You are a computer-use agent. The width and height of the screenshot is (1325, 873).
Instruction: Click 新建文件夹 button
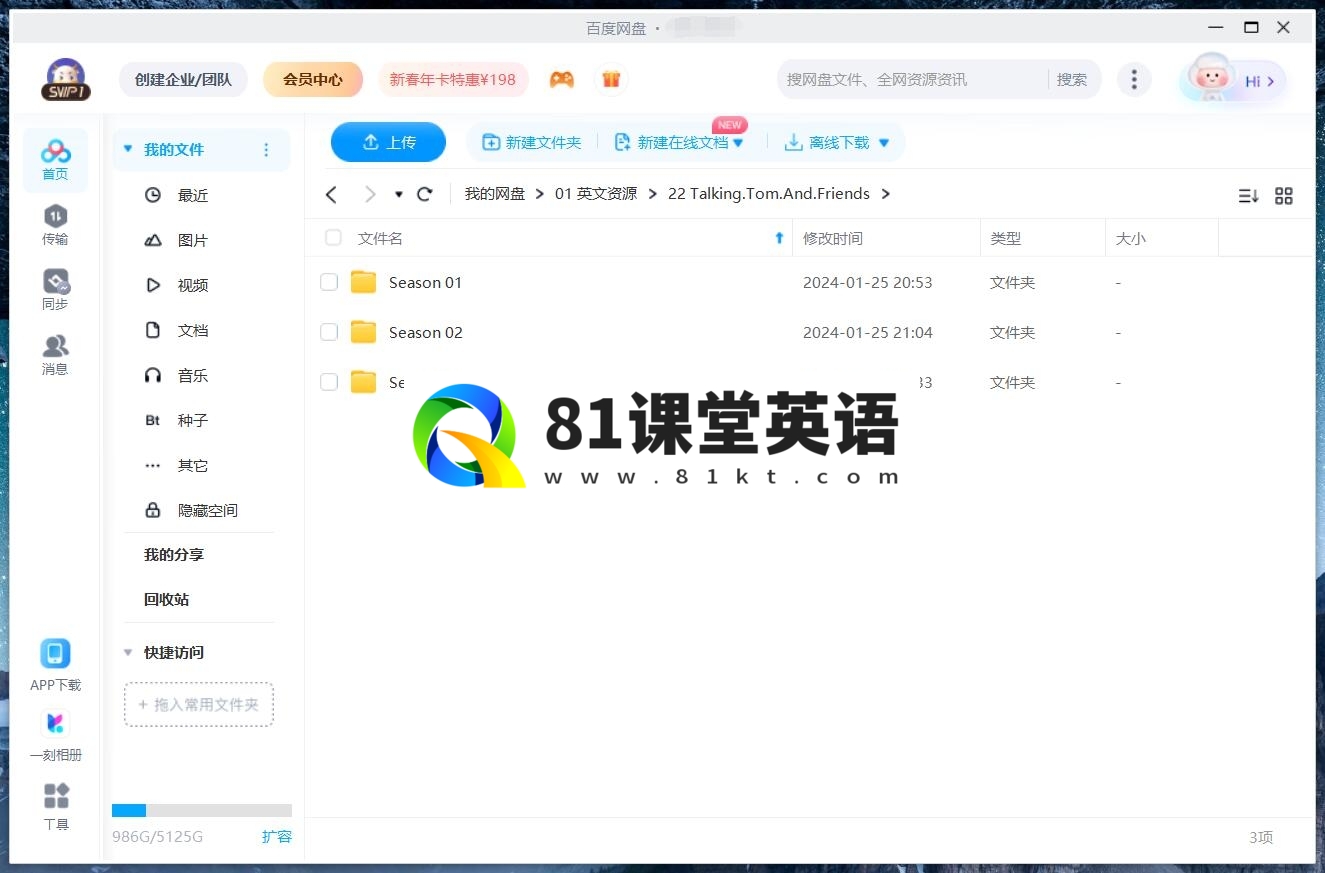click(532, 143)
